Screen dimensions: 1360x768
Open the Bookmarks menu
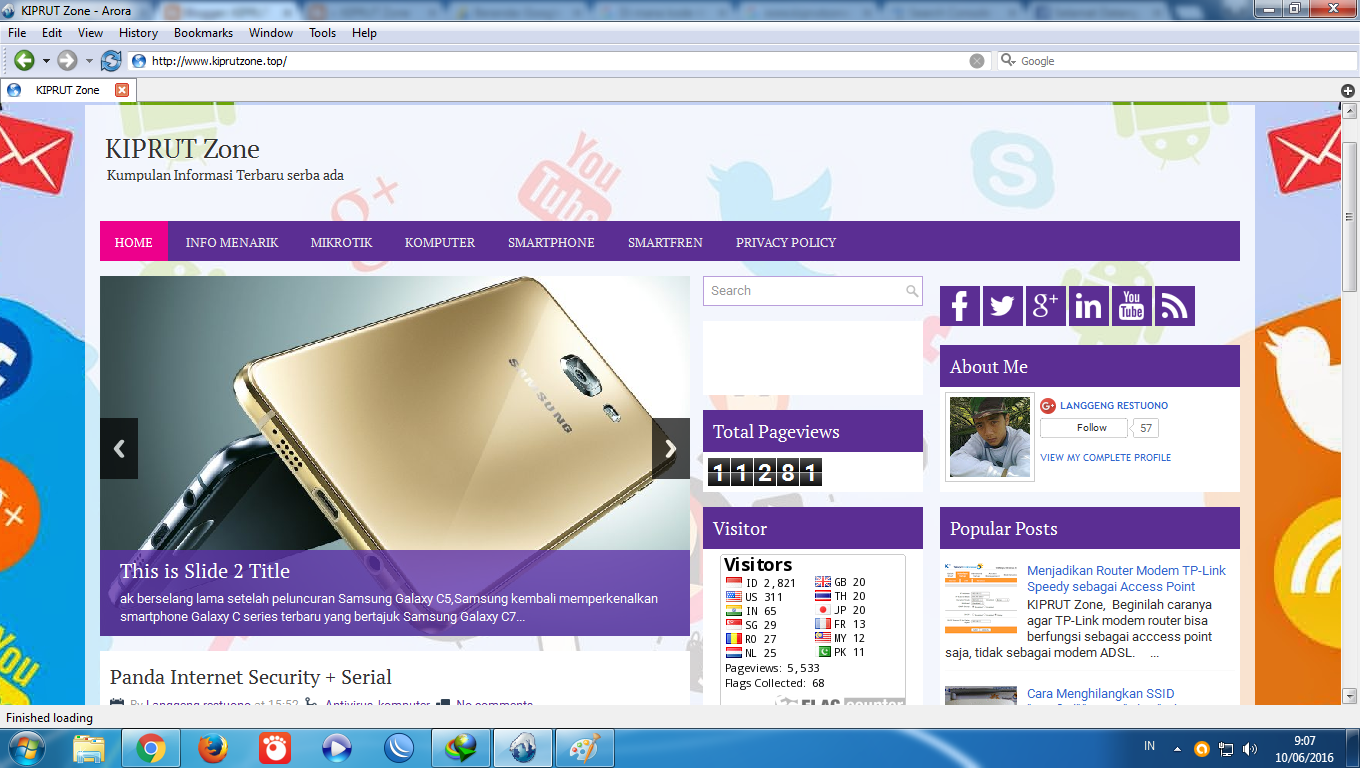(x=203, y=32)
